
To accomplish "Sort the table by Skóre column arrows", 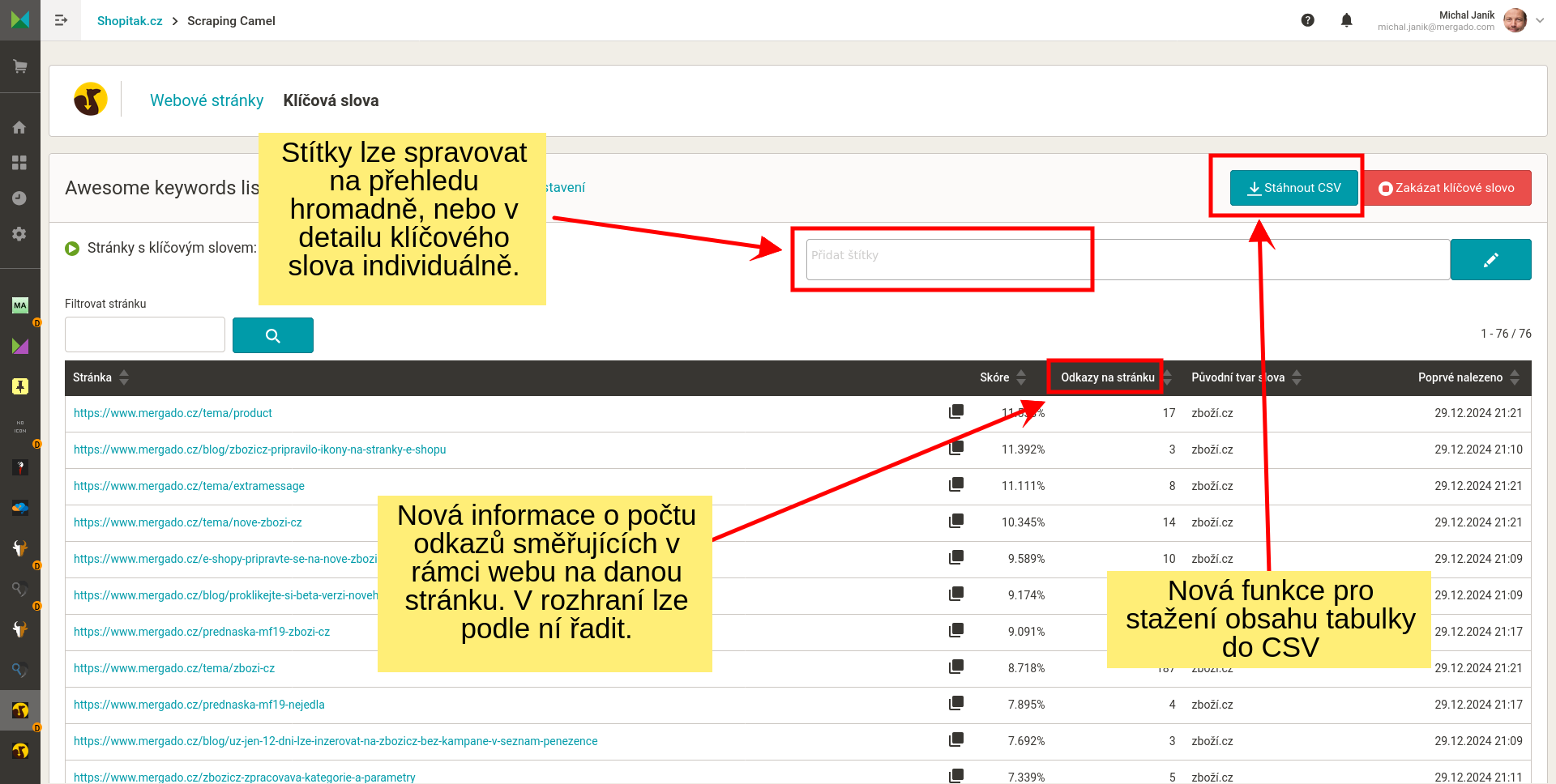I will 1021,377.
